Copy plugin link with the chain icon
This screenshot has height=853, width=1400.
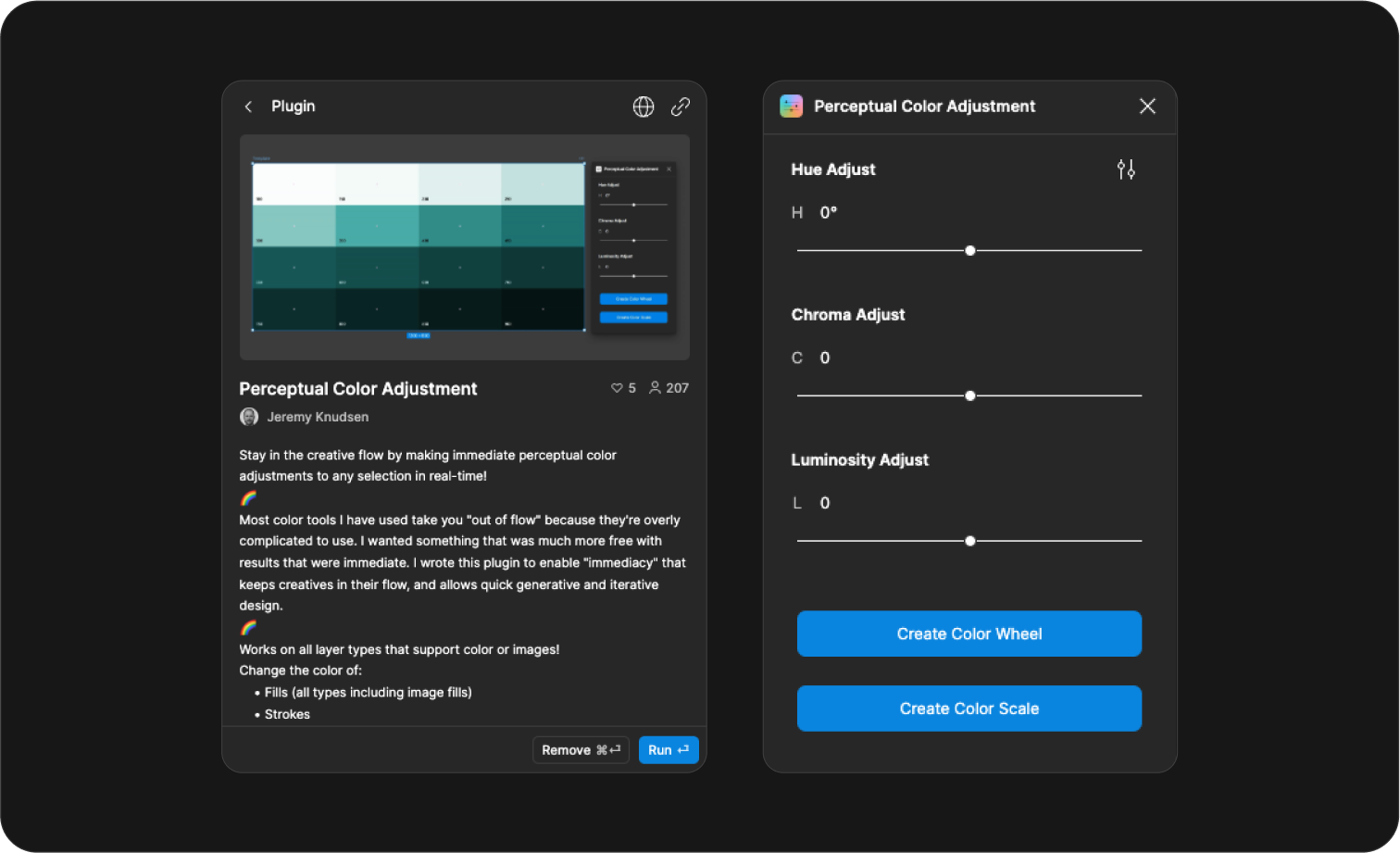pos(681,107)
